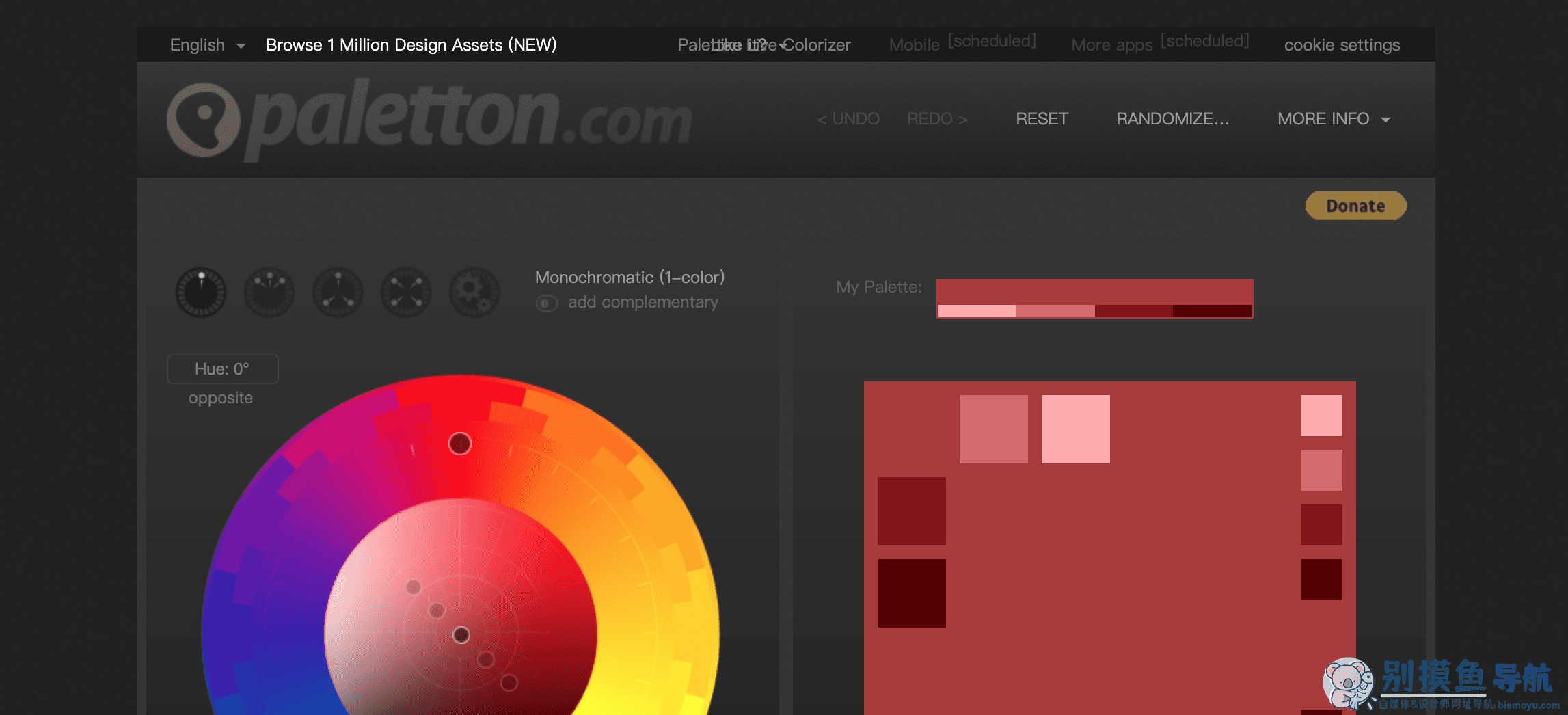
Task: Click the Donate button
Action: pyautogui.click(x=1355, y=206)
